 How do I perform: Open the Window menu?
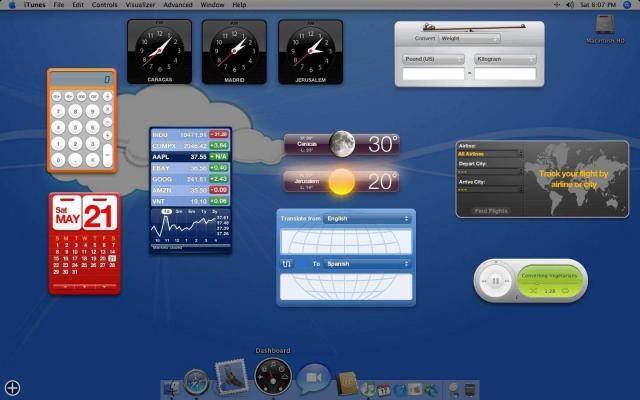212,4
